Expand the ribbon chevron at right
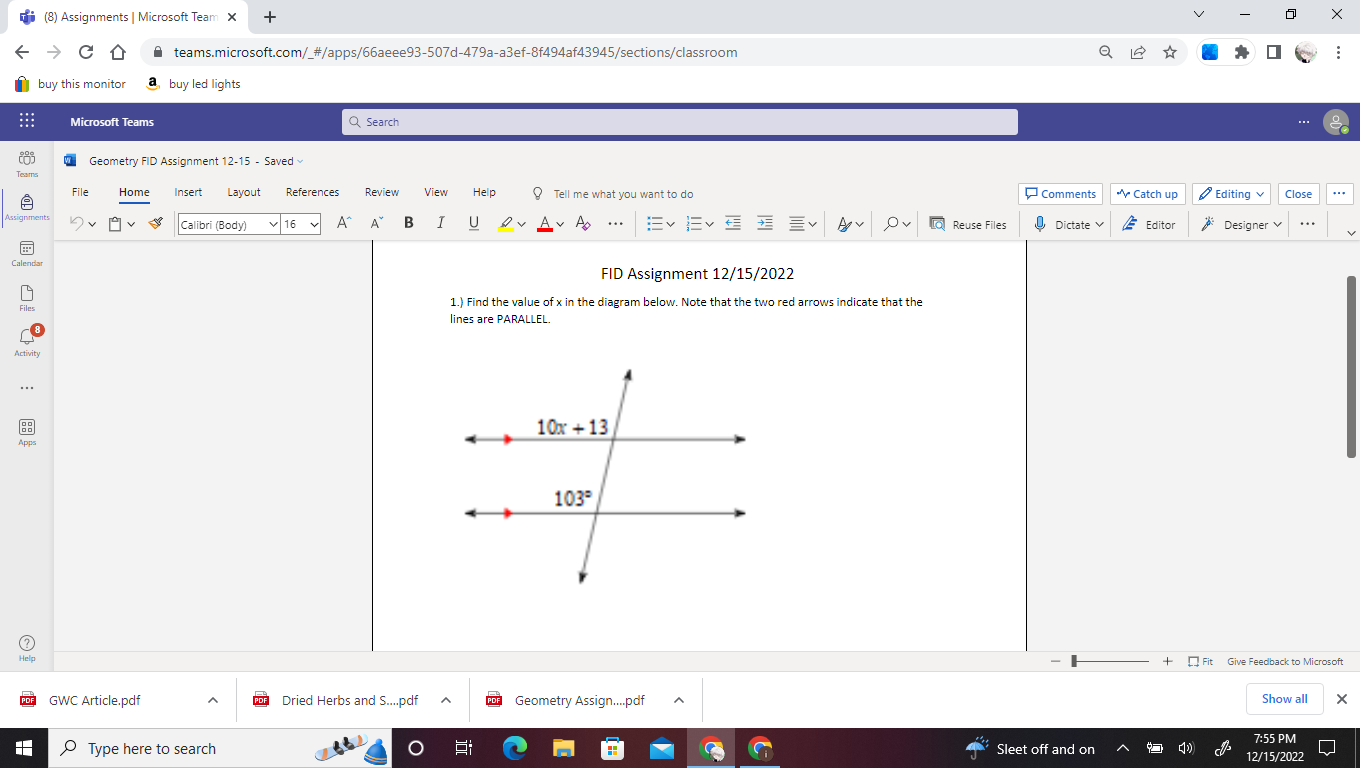The image size is (1360, 768). (x=1352, y=233)
